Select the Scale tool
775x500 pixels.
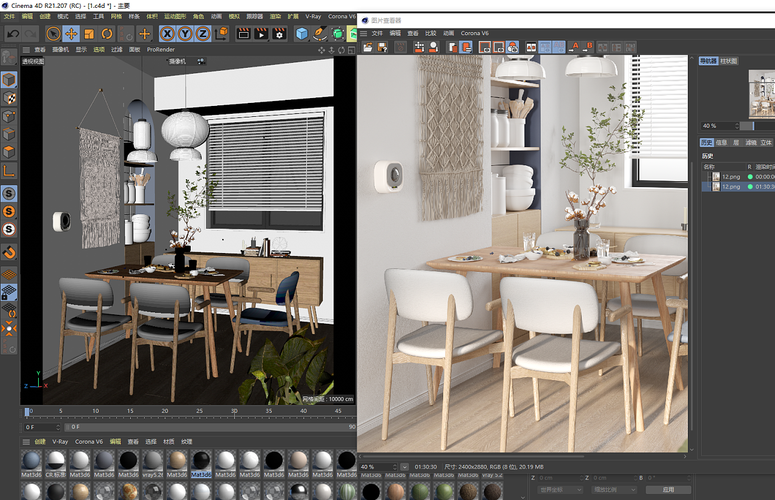(89, 33)
